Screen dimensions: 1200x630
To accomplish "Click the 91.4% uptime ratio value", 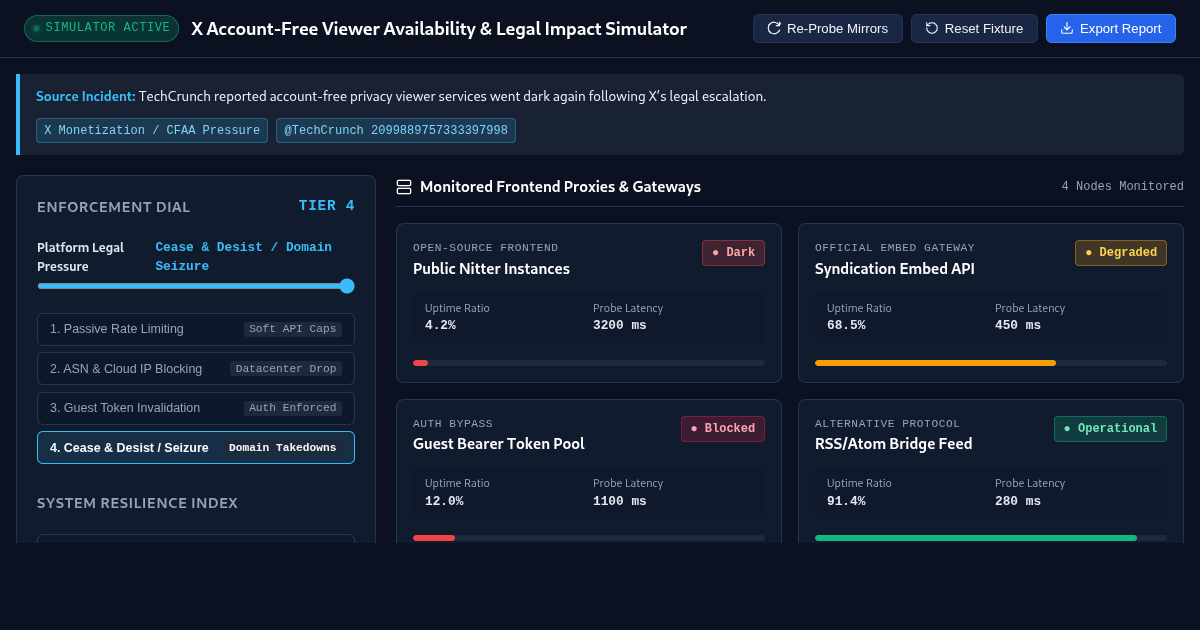I will 846,501.
